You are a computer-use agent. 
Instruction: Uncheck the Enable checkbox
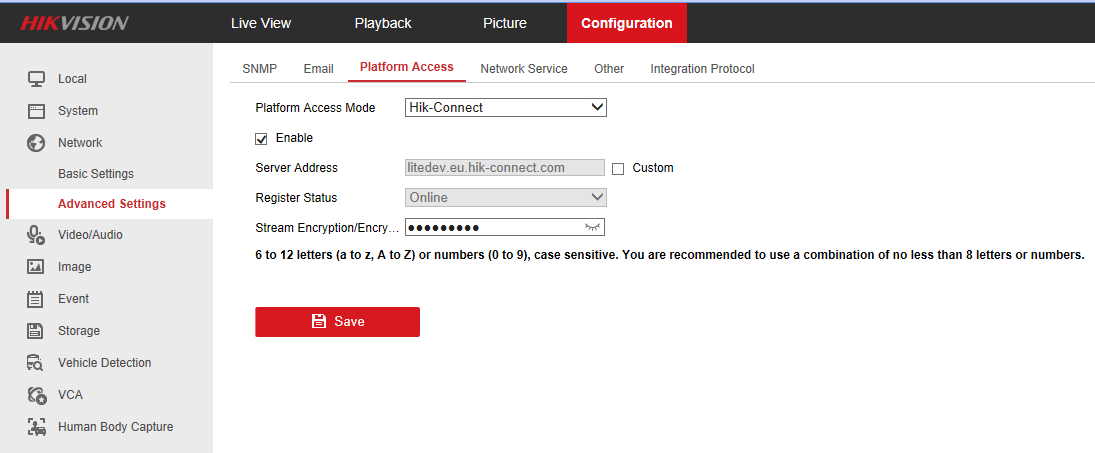click(262, 138)
